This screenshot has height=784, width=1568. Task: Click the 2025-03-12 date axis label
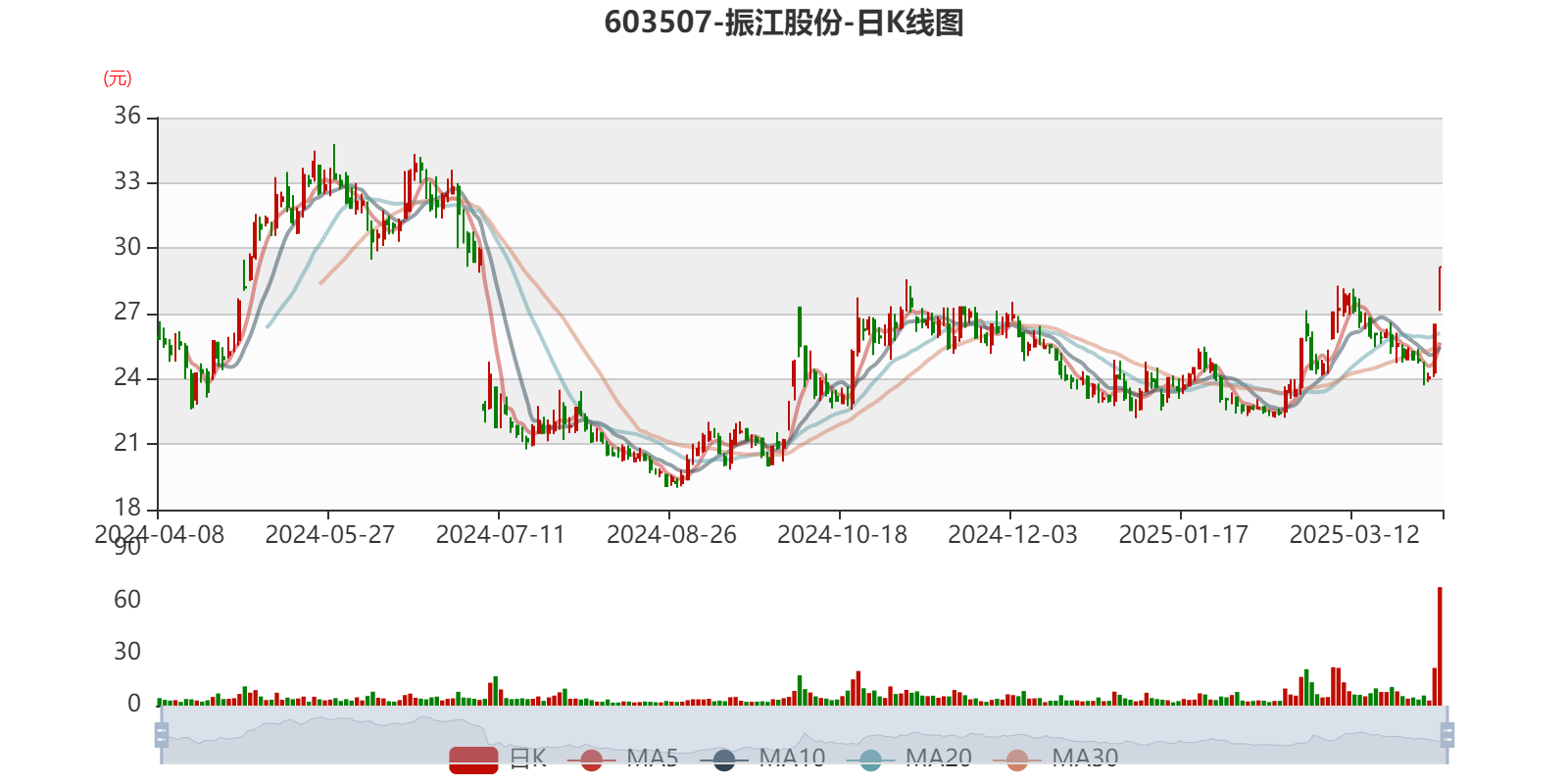[x=1353, y=535]
